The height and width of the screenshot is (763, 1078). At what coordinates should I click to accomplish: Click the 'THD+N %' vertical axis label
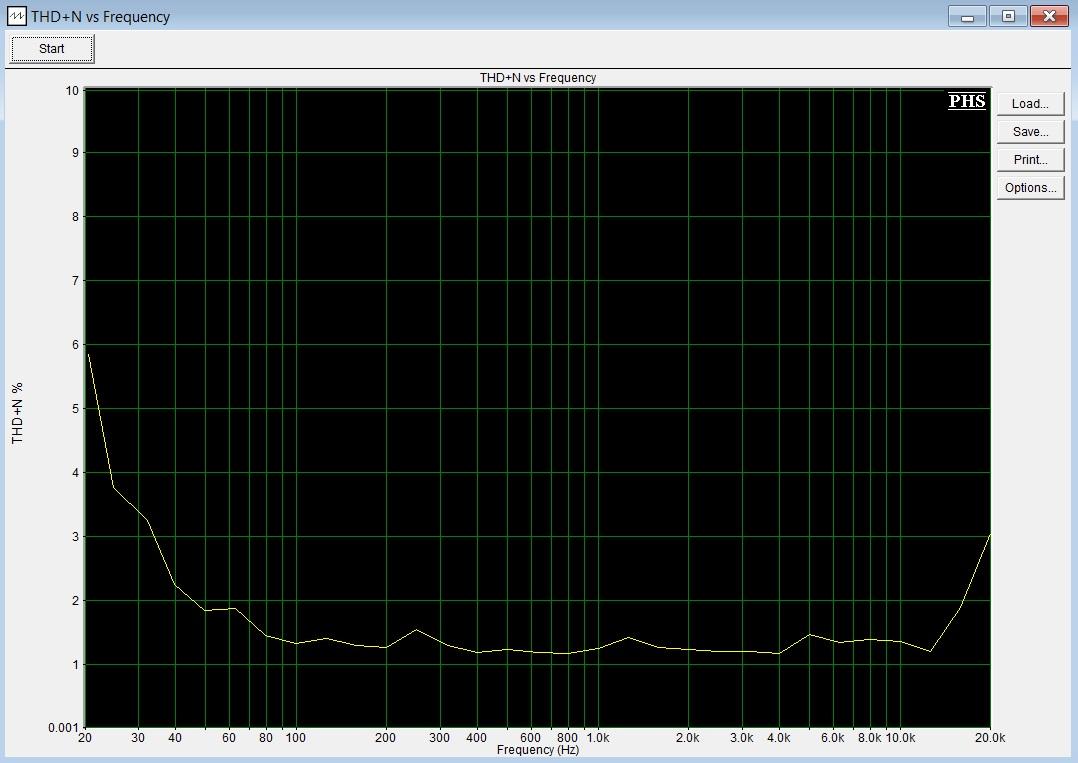[x=17, y=412]
